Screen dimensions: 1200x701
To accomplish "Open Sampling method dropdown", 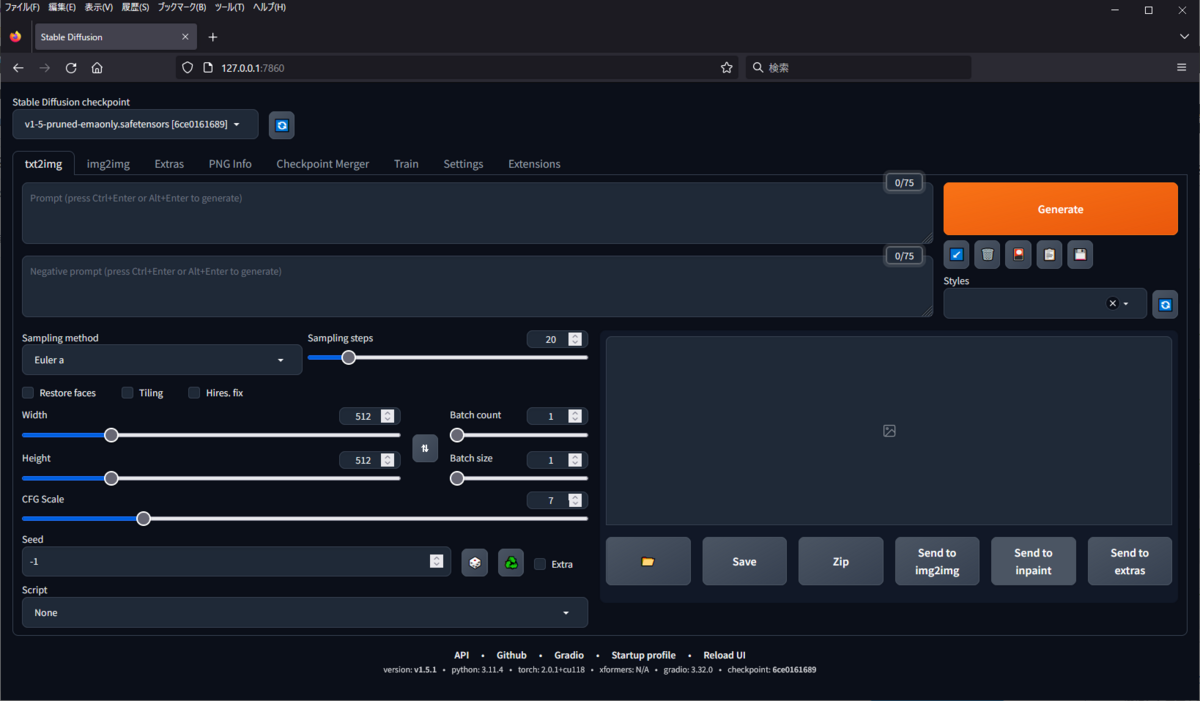I will pos(162,360).
